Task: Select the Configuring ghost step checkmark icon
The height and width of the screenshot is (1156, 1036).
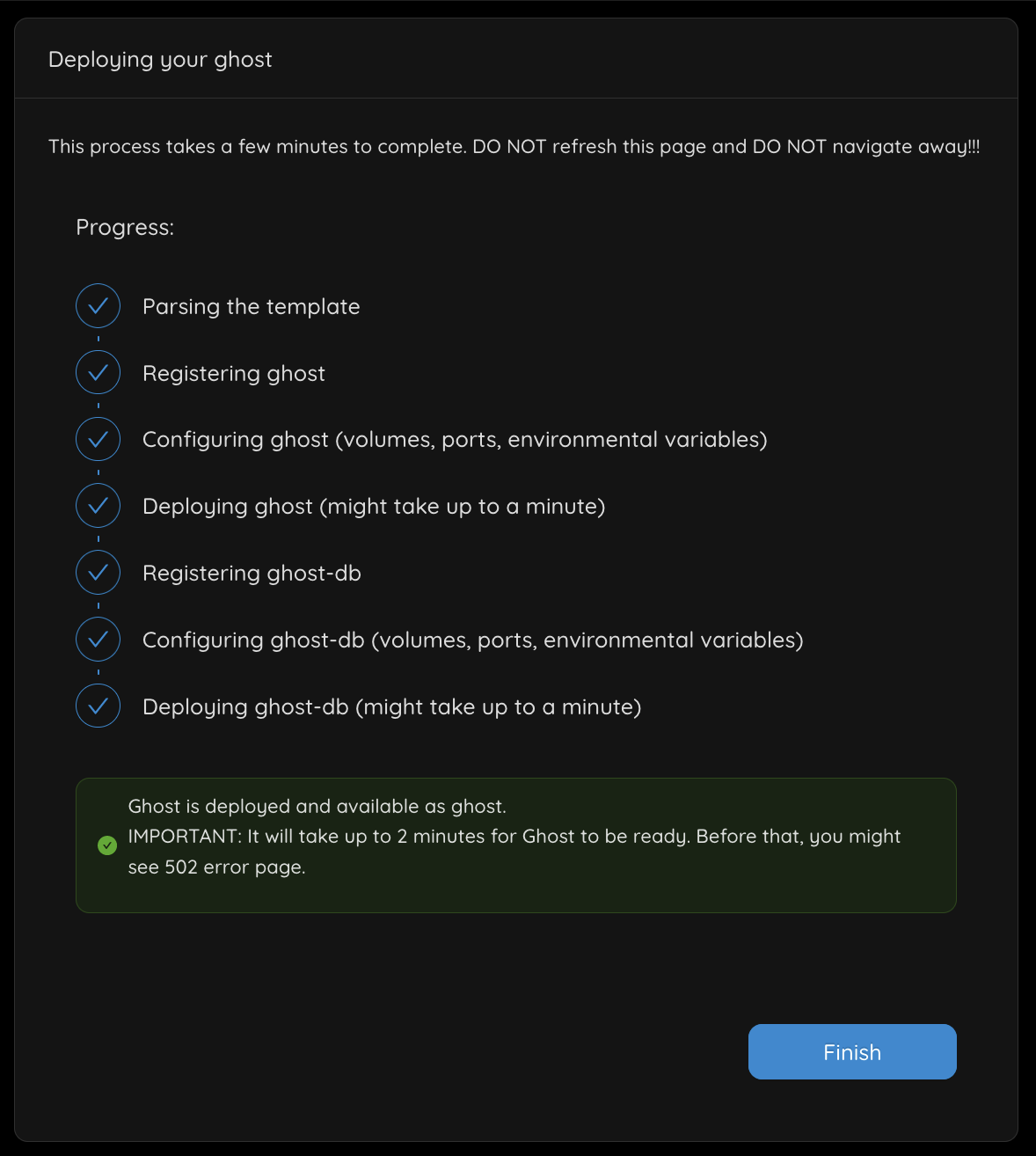Action: pyautogui.click(x=98, y=439)
